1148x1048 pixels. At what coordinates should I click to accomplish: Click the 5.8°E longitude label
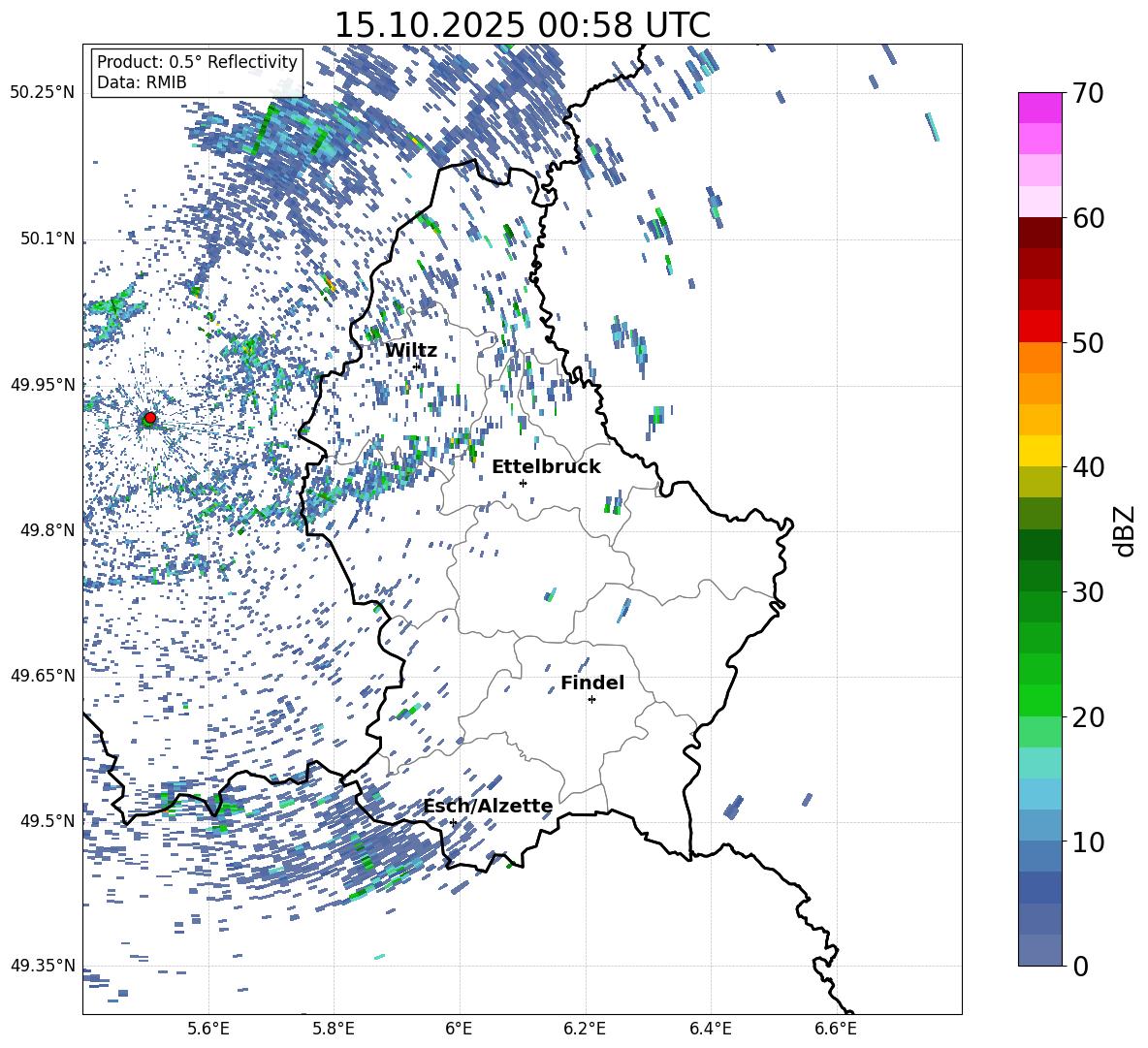click(334, 1029)
